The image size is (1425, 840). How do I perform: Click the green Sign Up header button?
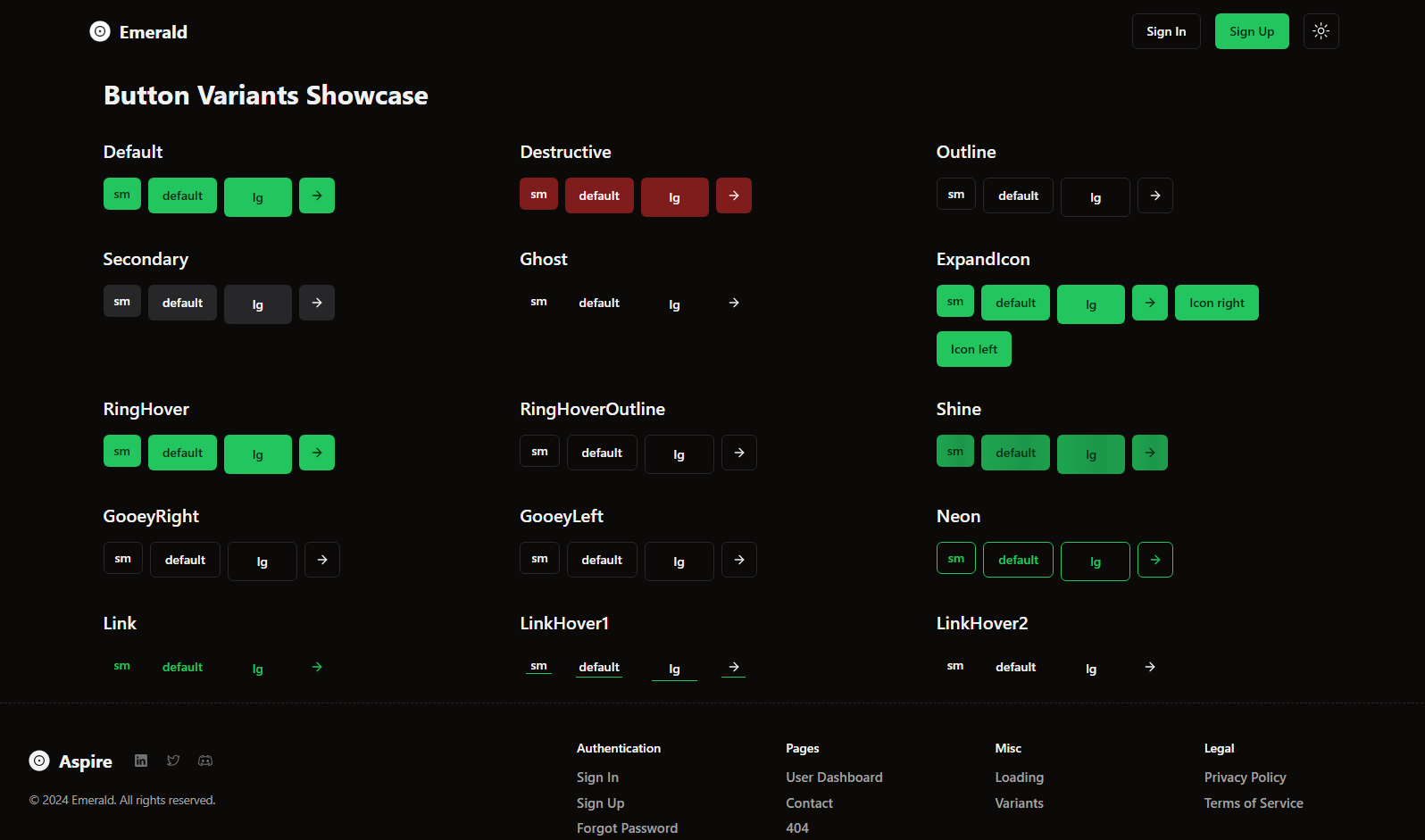[x=1252, y=31]
